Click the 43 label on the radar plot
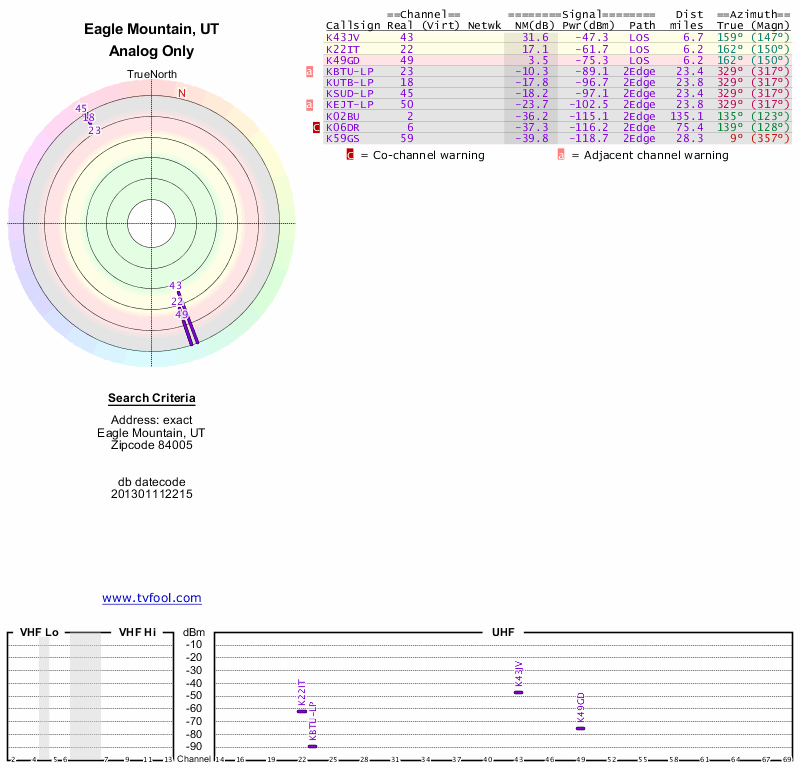 [176, 285]
